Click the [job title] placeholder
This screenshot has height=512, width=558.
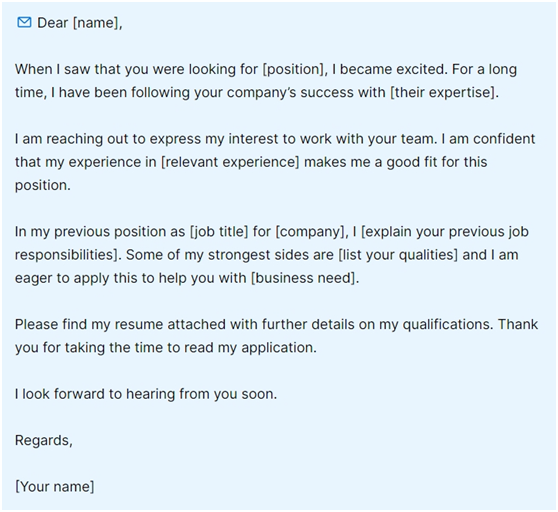coord(219,232)
